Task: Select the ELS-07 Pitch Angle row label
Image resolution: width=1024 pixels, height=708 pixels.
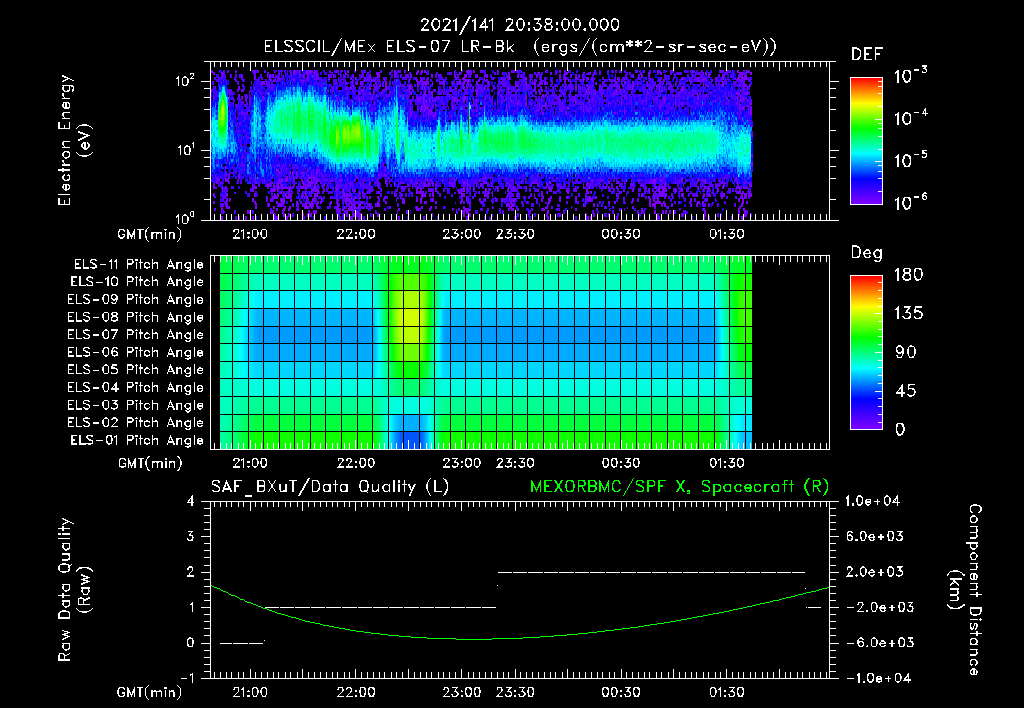Action: pyautogui.click(x=136, y=335)
